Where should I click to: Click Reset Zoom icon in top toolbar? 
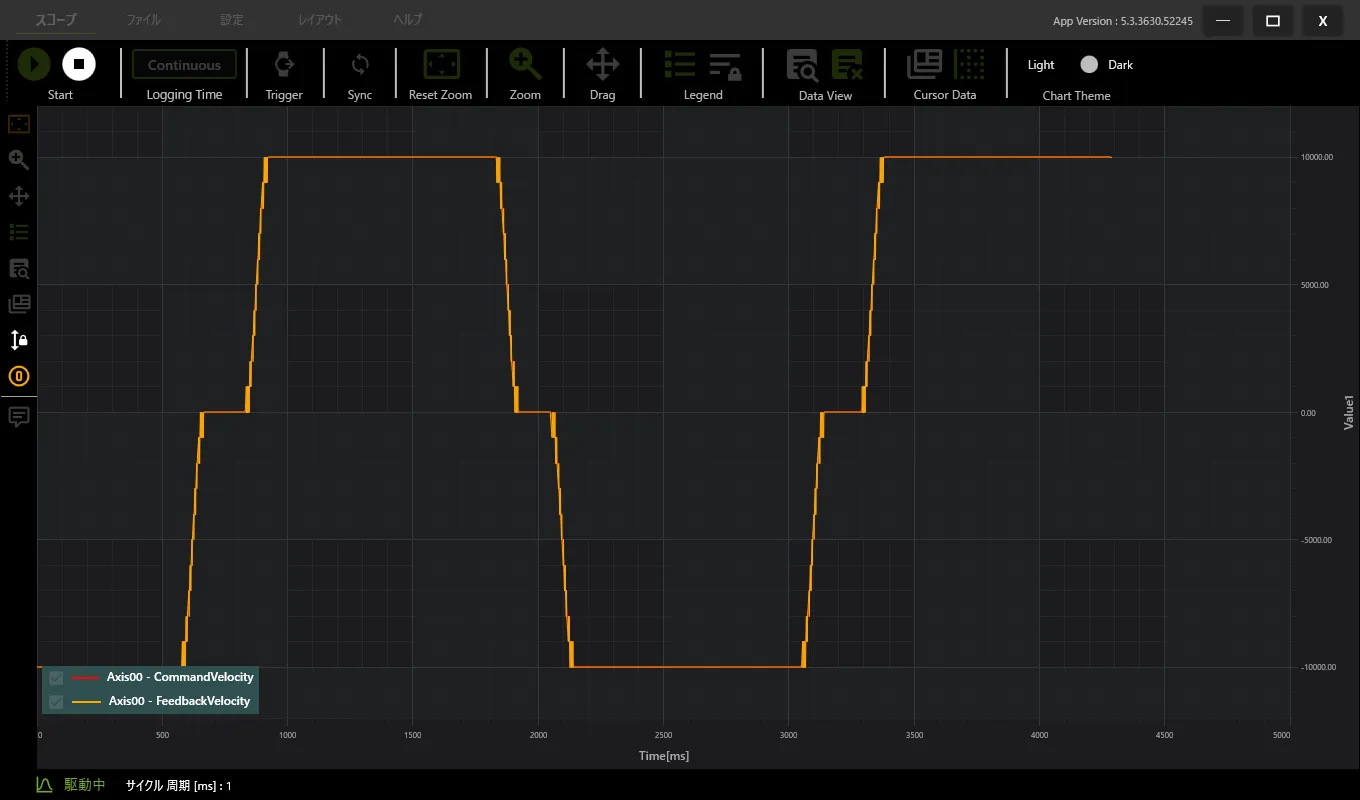[x=441, y=65]
